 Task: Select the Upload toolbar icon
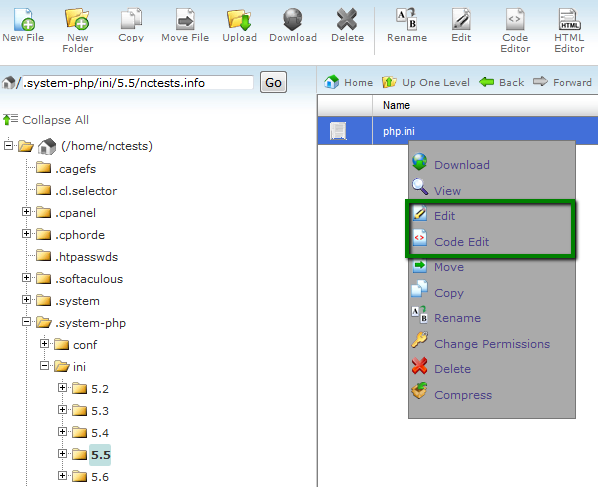239,19
